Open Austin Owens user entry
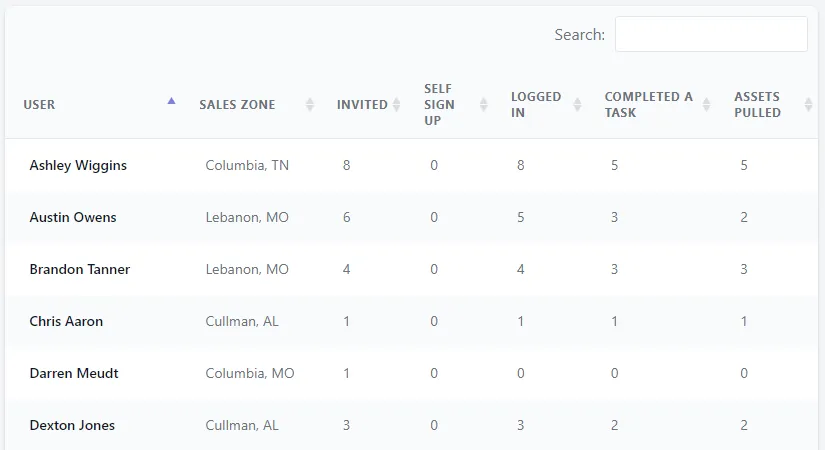825x450 pixels. point(73,217)
